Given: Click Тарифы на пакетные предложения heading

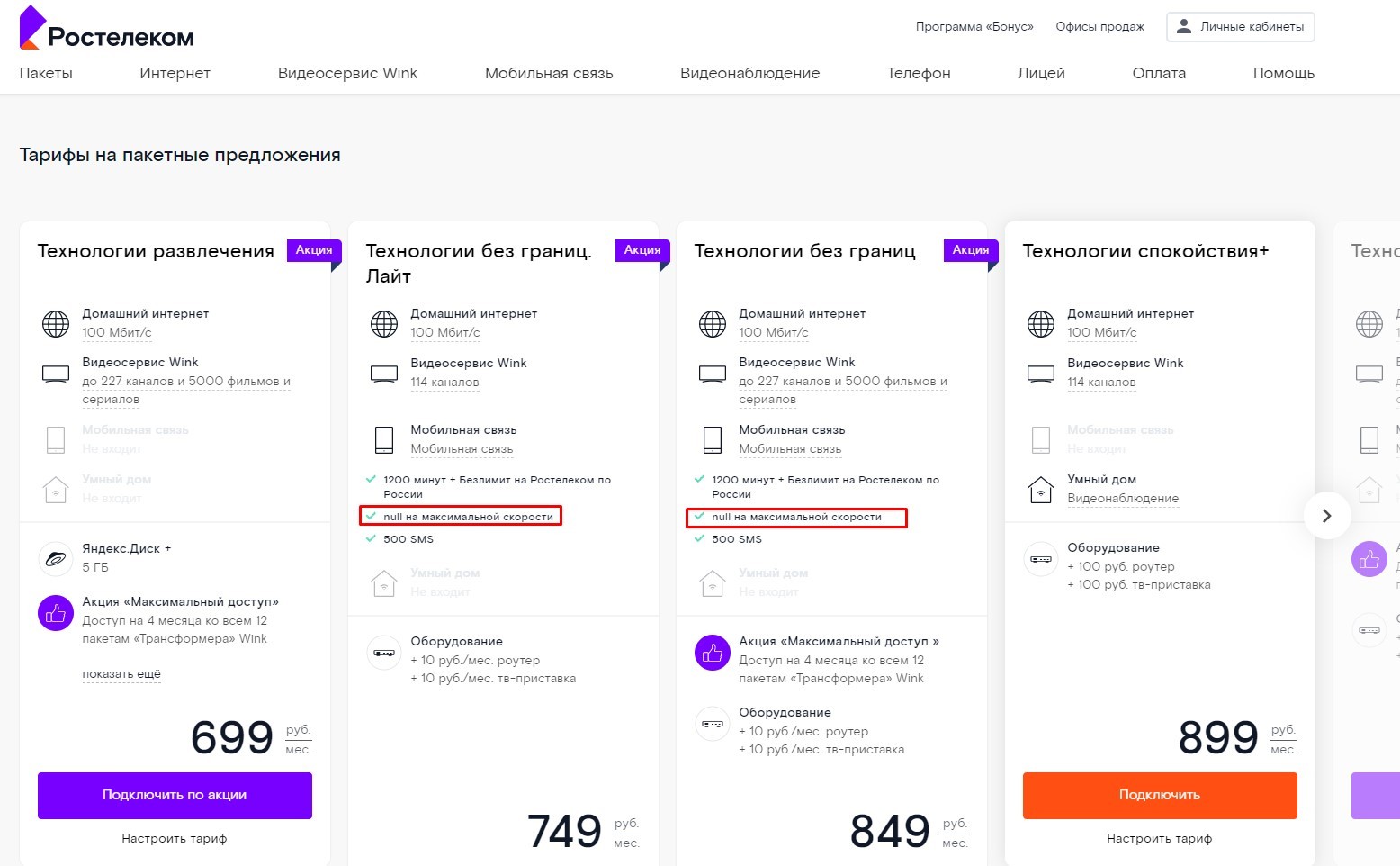Looking at the screenshot, I should tap(180, 155).
